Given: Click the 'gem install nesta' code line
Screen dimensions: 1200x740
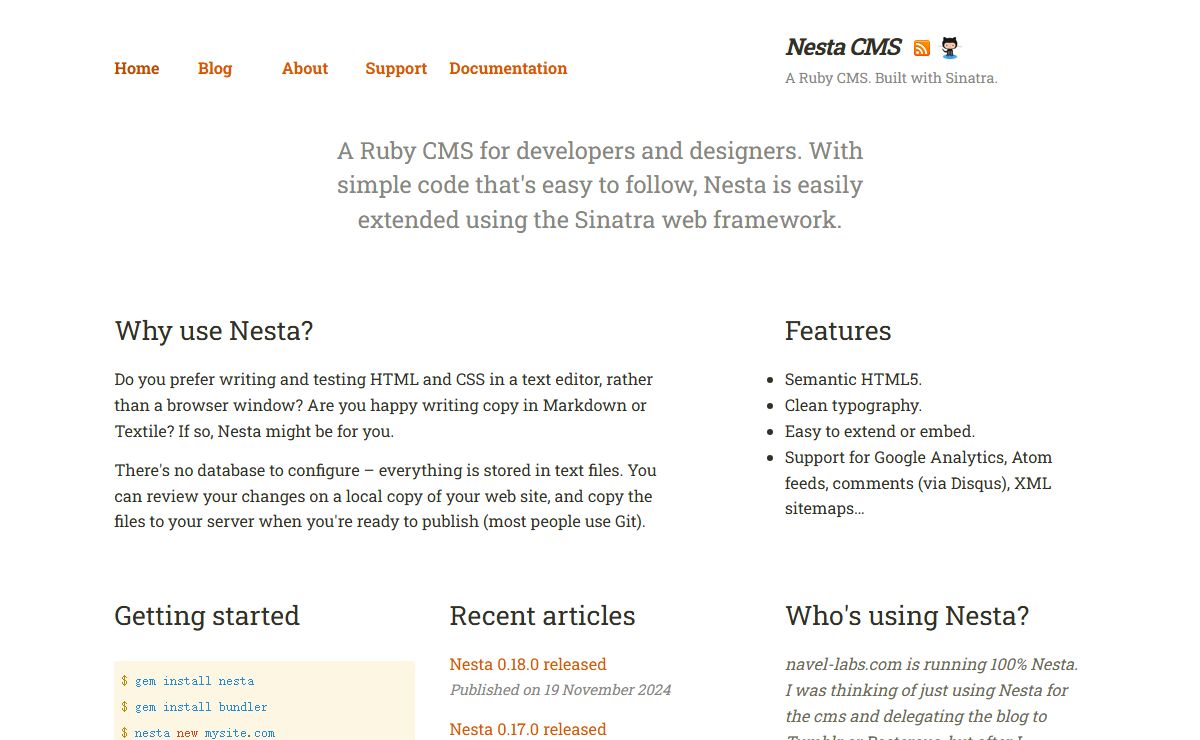Looking at the screenshot, I should [x=194, y=681].
